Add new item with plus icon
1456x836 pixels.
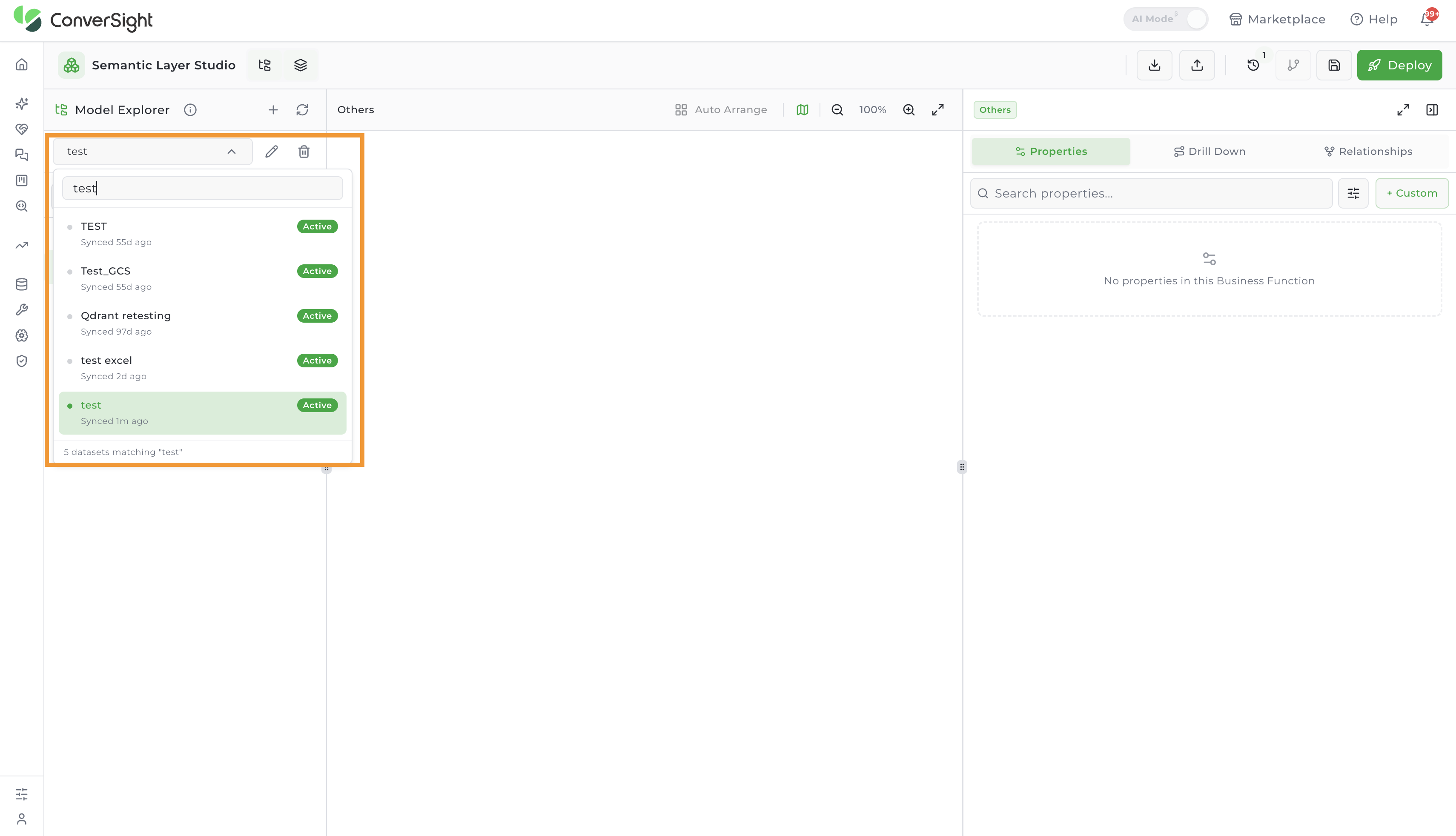[x=273, y=110]
